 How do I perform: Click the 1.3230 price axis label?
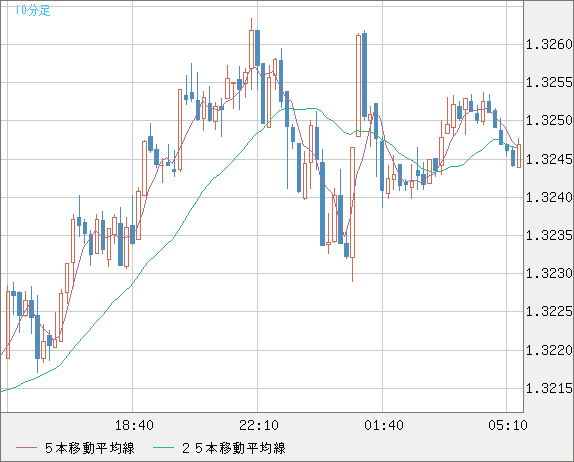(x=549, y=273)
